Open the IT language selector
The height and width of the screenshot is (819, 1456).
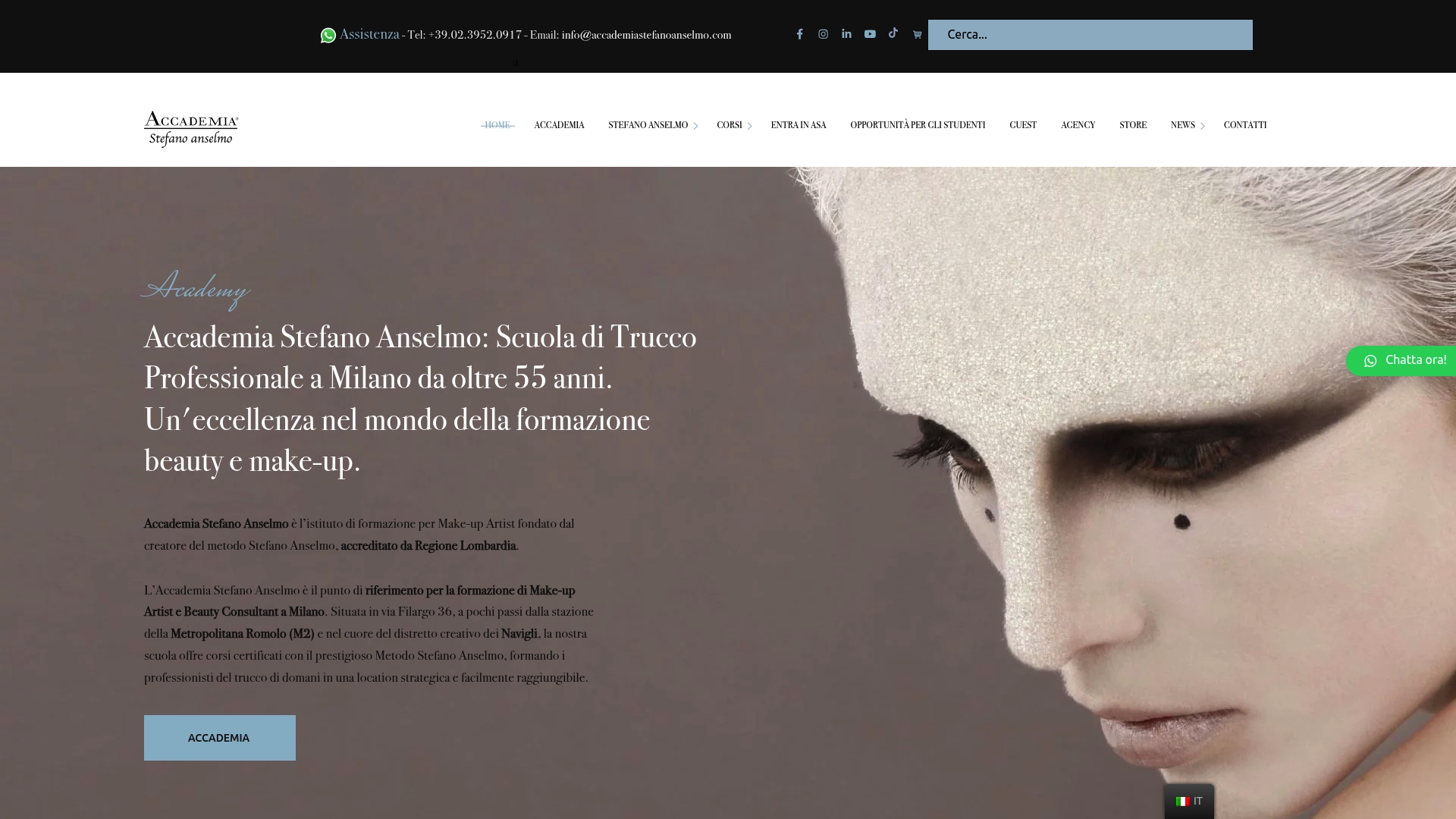click(1189, 802)
